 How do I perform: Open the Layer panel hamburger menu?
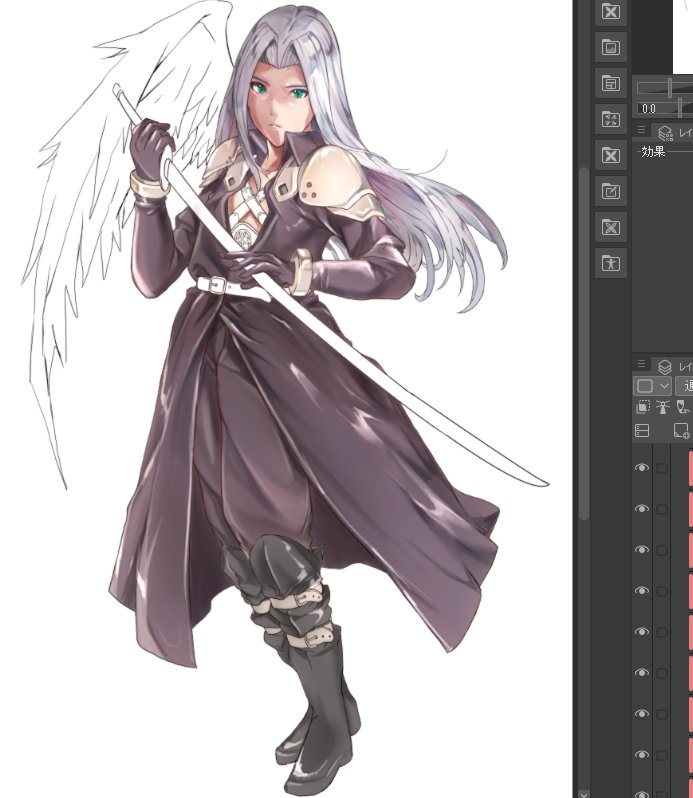click(x=641, y=364)
